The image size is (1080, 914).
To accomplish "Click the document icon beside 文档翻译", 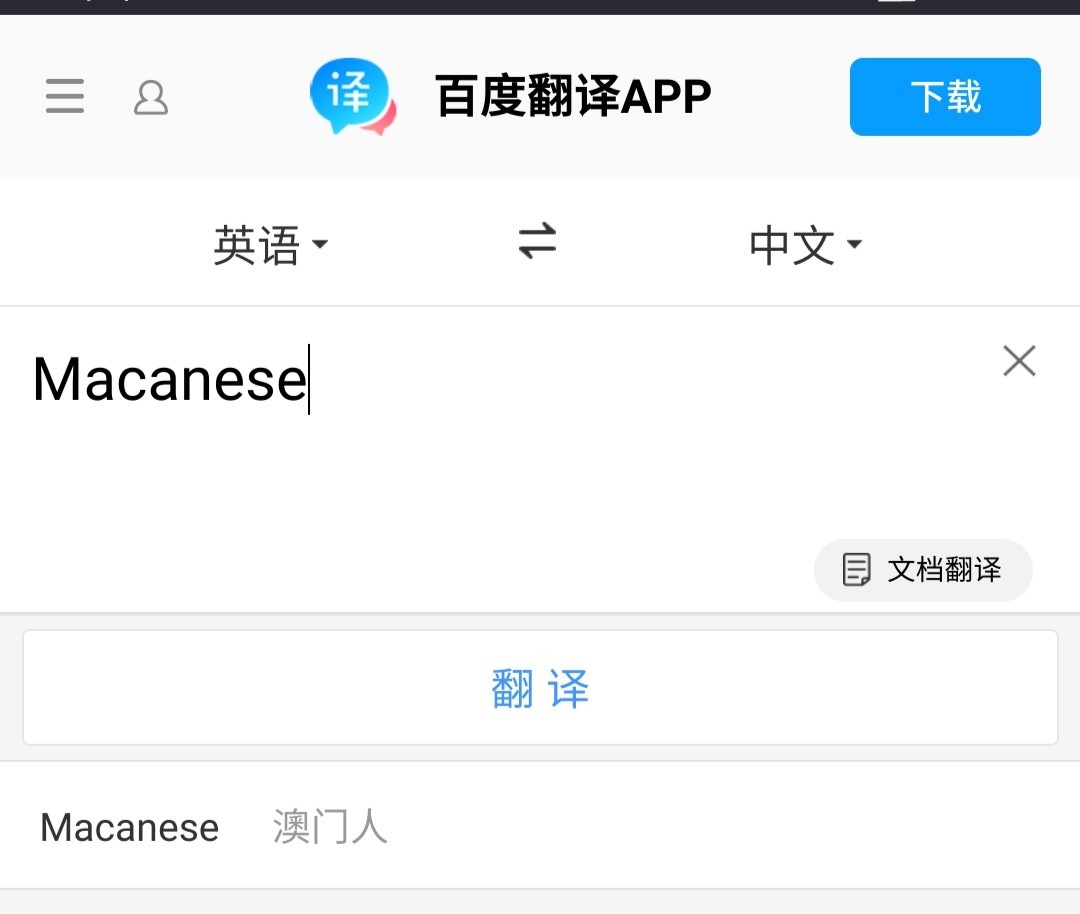I will coord(856,570).
